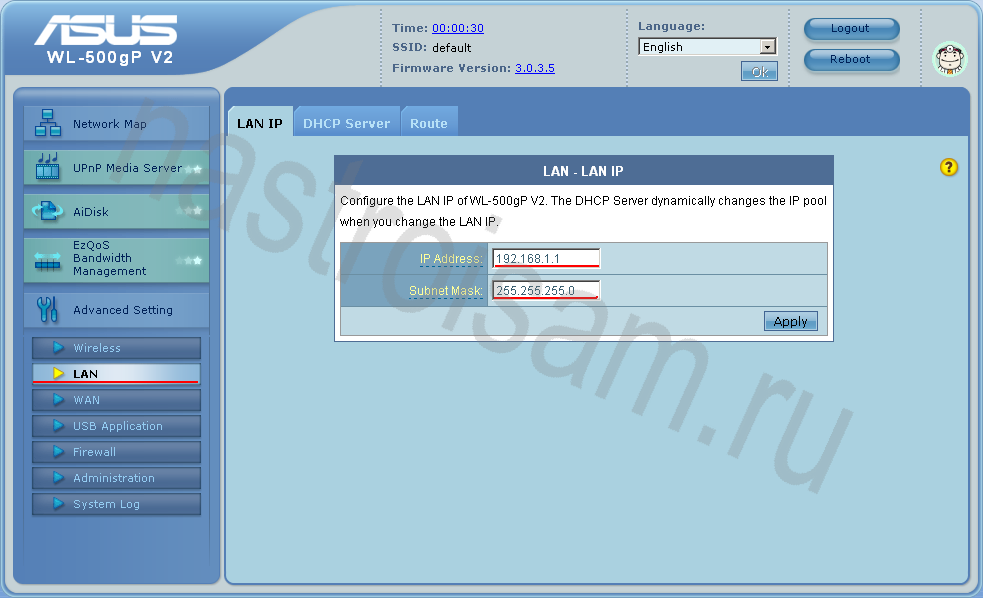Switch to the DHCP Server tab

346,123
